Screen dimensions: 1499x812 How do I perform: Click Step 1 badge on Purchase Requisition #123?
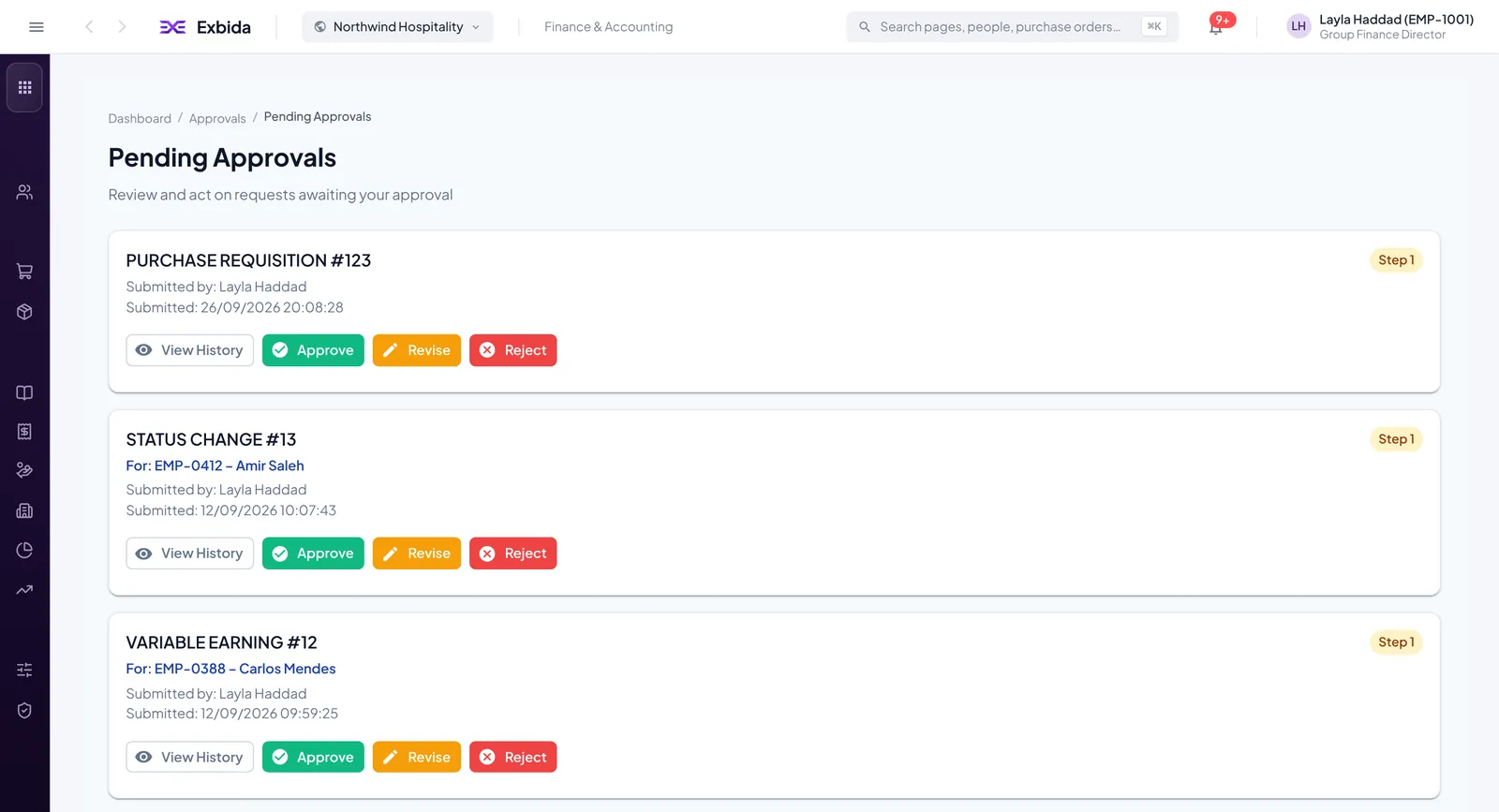pyautogui.click(x=1396, y=260)
